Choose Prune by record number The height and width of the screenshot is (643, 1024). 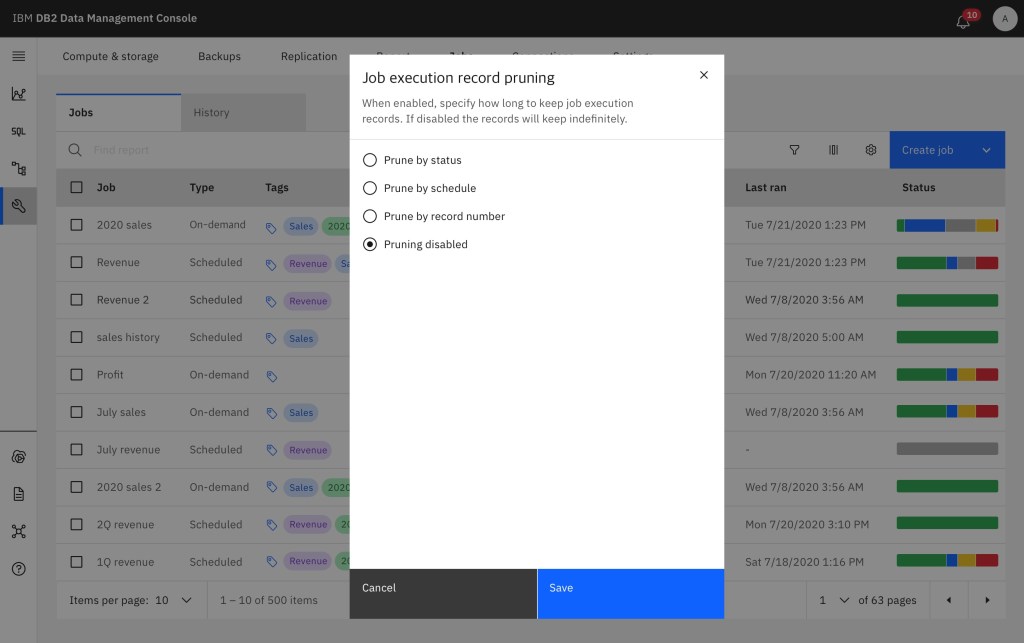[370, 216]
